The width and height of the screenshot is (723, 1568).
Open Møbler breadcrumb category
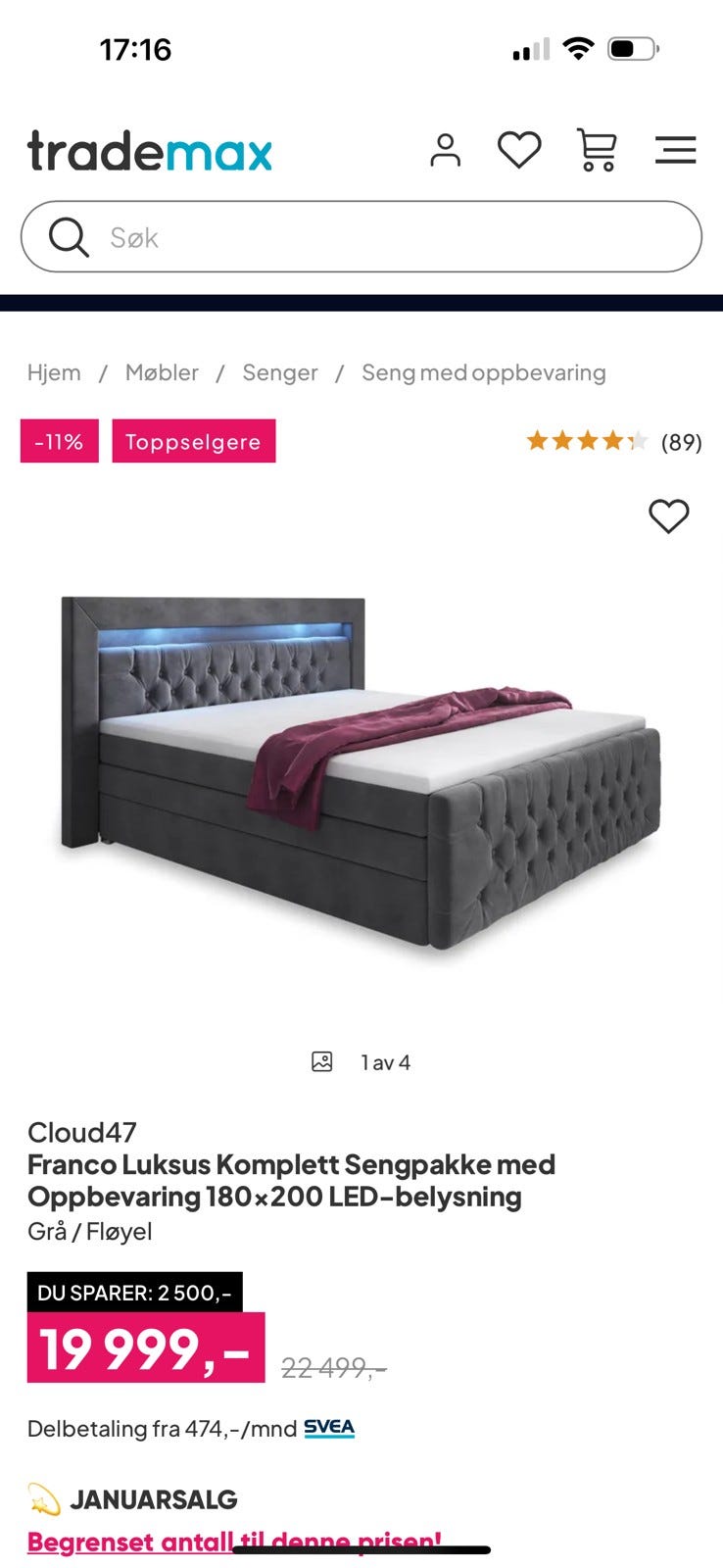tap(162, 372)
